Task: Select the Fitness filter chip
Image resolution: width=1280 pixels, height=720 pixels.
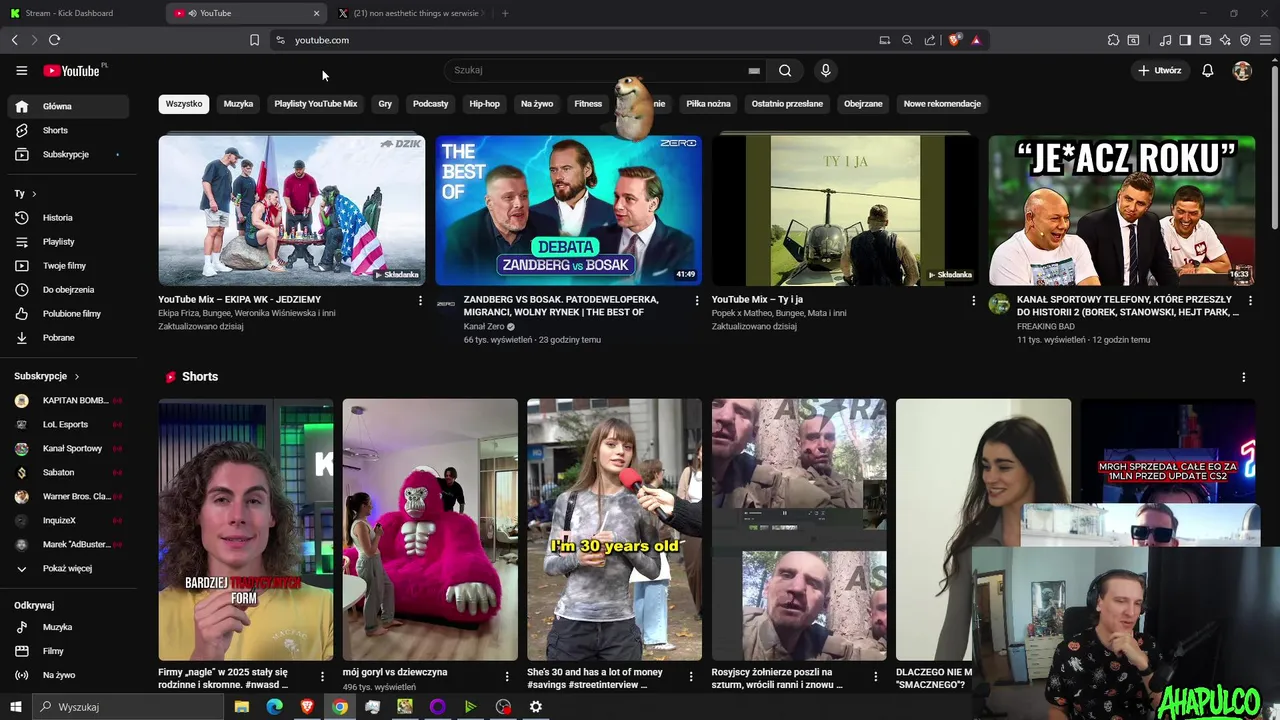Action: click(x=588, y=104)
